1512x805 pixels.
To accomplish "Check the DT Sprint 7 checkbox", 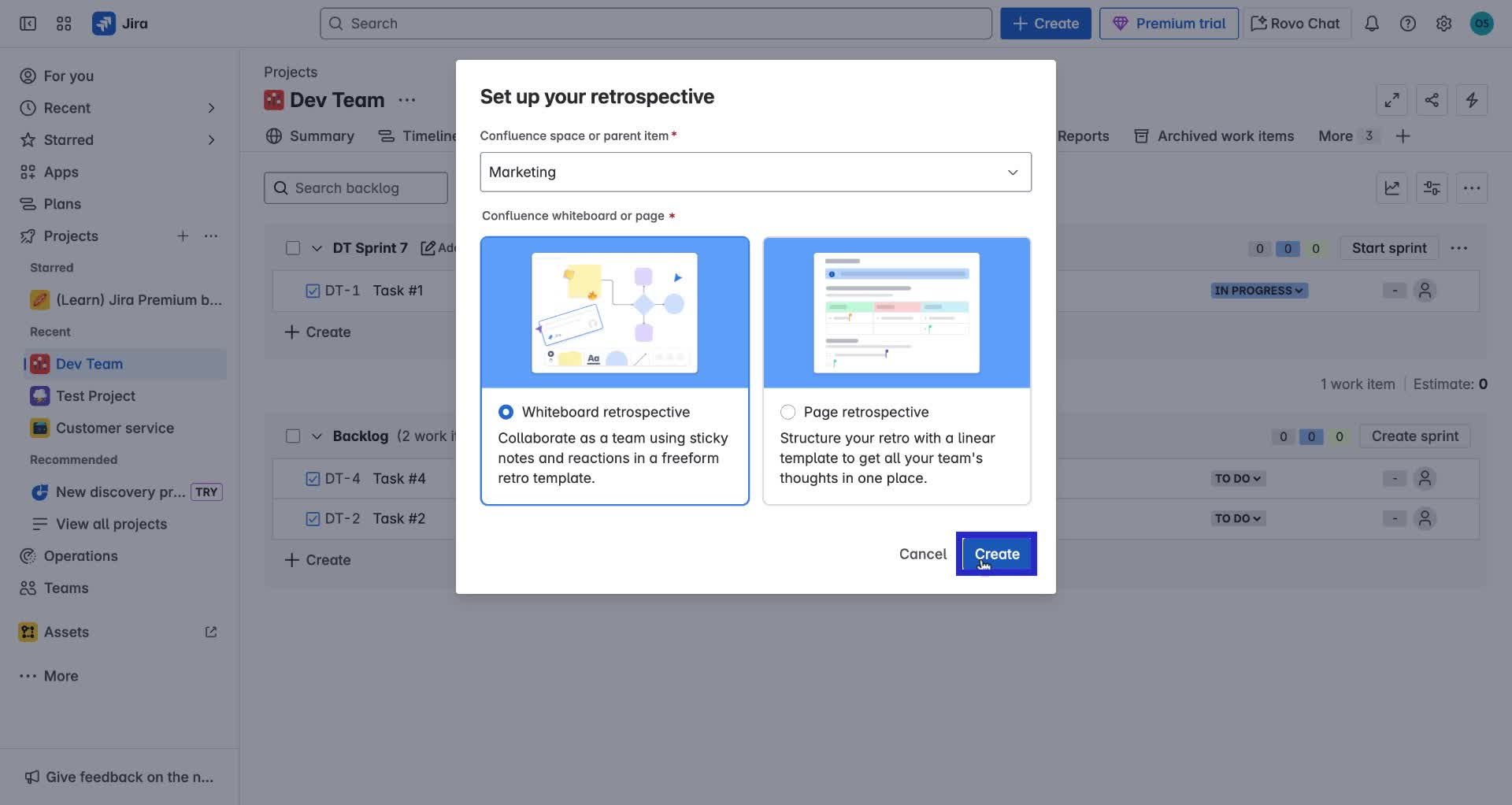I will tap(292, 247).
